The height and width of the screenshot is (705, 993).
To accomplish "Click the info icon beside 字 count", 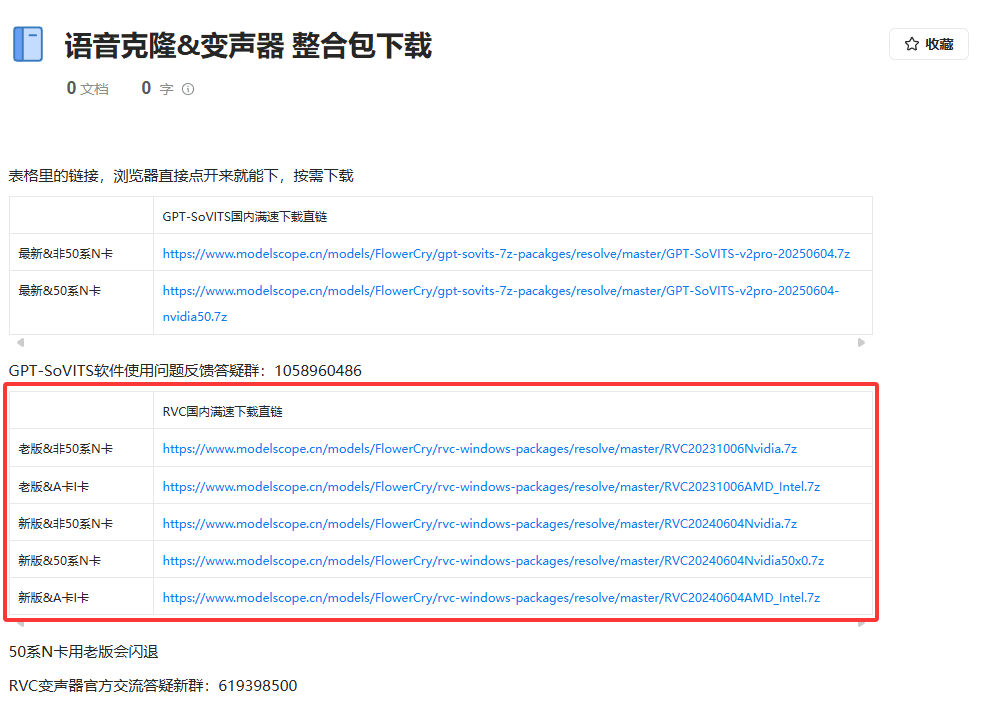I will point(188,89).
